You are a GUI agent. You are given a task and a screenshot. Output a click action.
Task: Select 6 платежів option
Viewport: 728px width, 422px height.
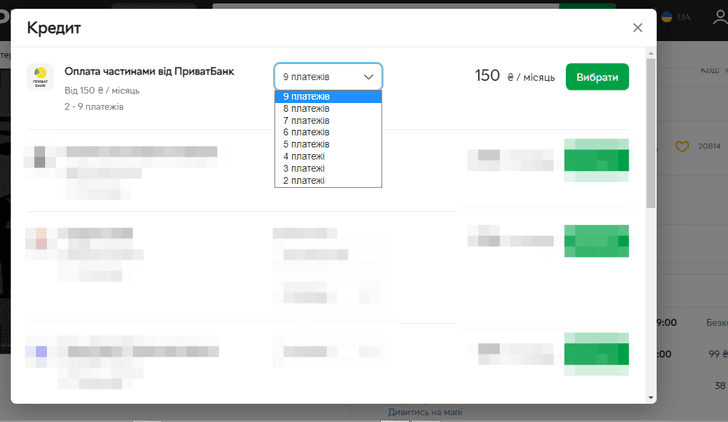click(328, 132)
